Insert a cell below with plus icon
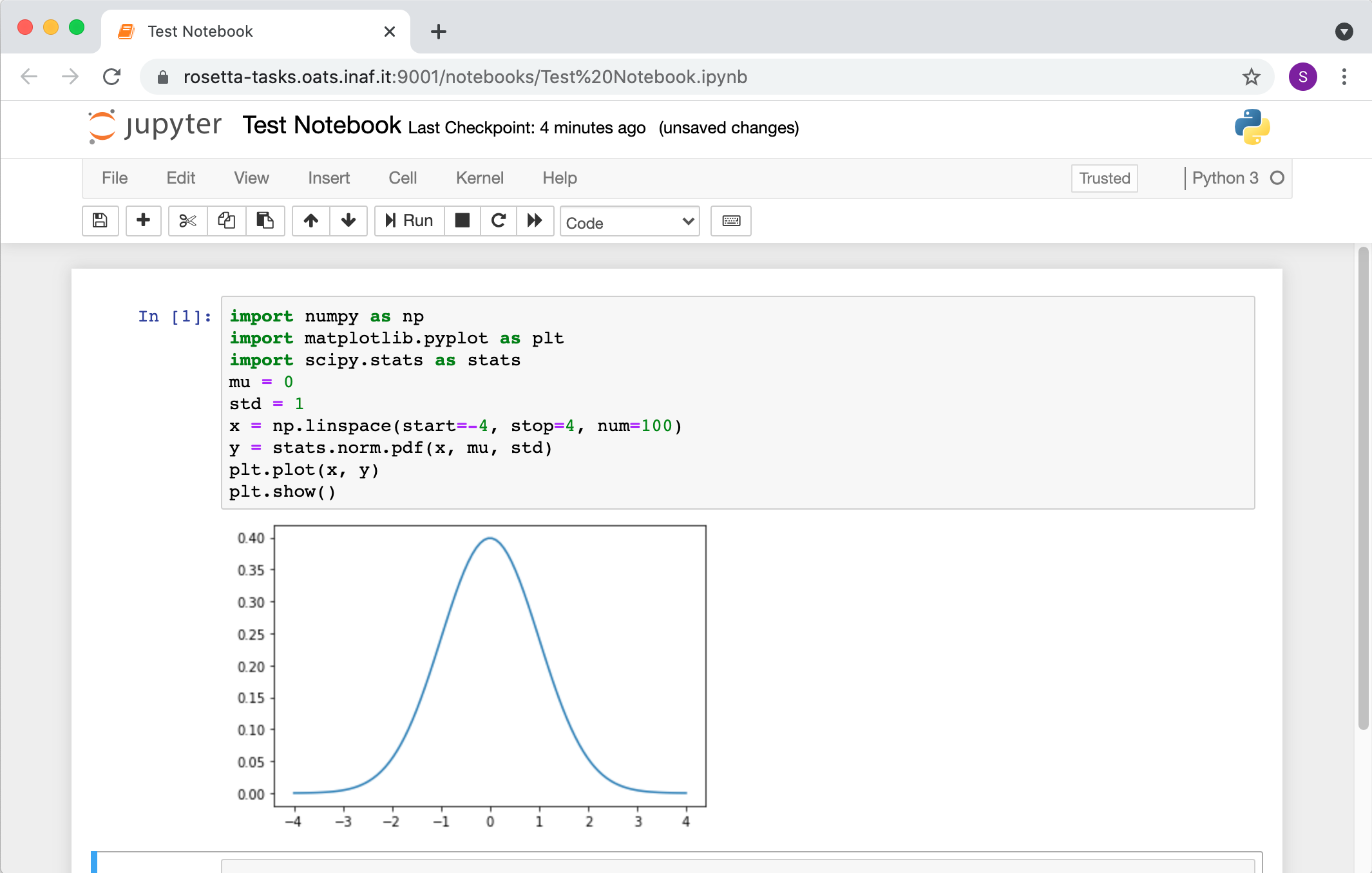Viewport: 1372px width, 873px height. (143, 221)
